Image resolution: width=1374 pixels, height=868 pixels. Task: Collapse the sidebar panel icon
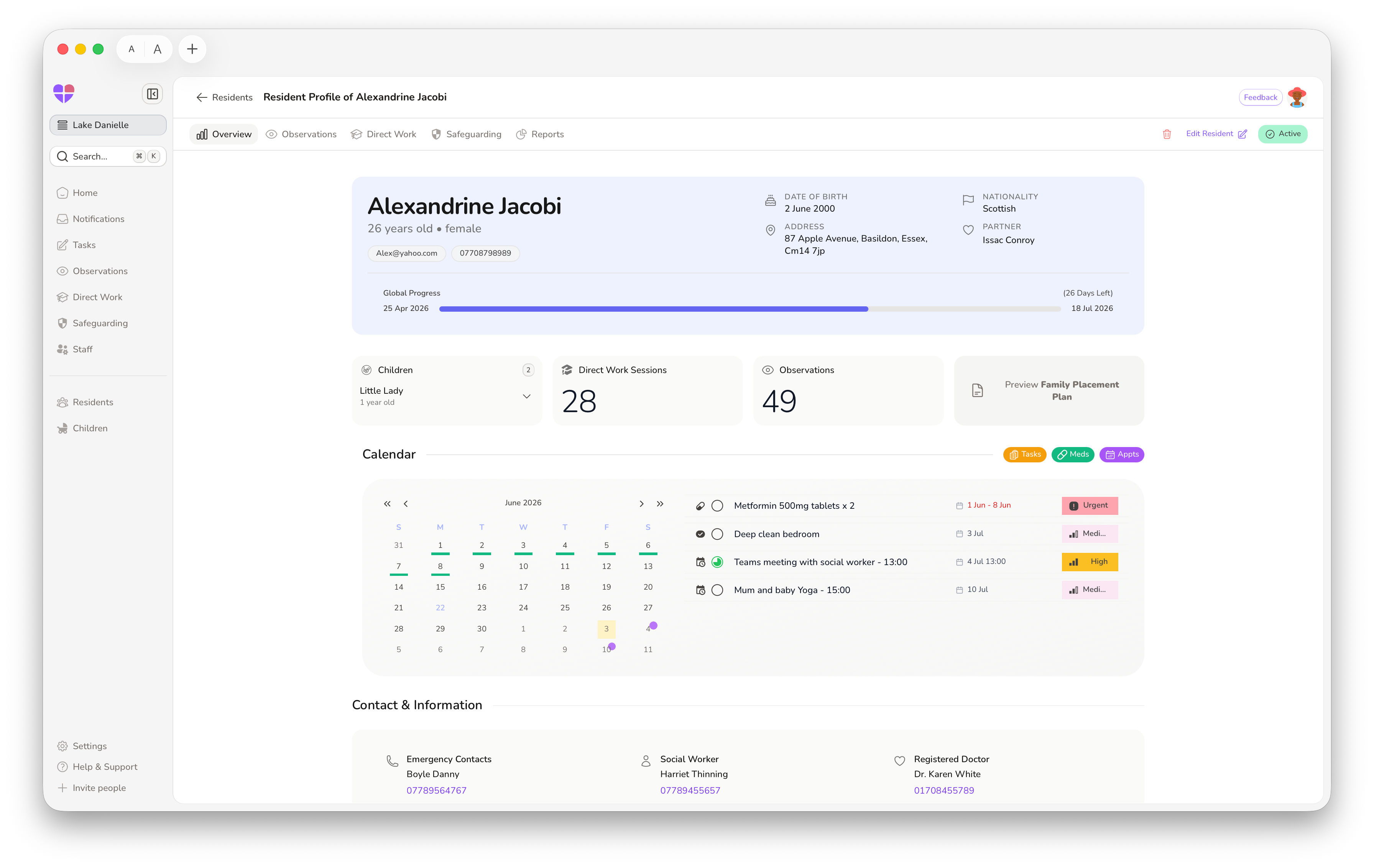tap(152, 94)
